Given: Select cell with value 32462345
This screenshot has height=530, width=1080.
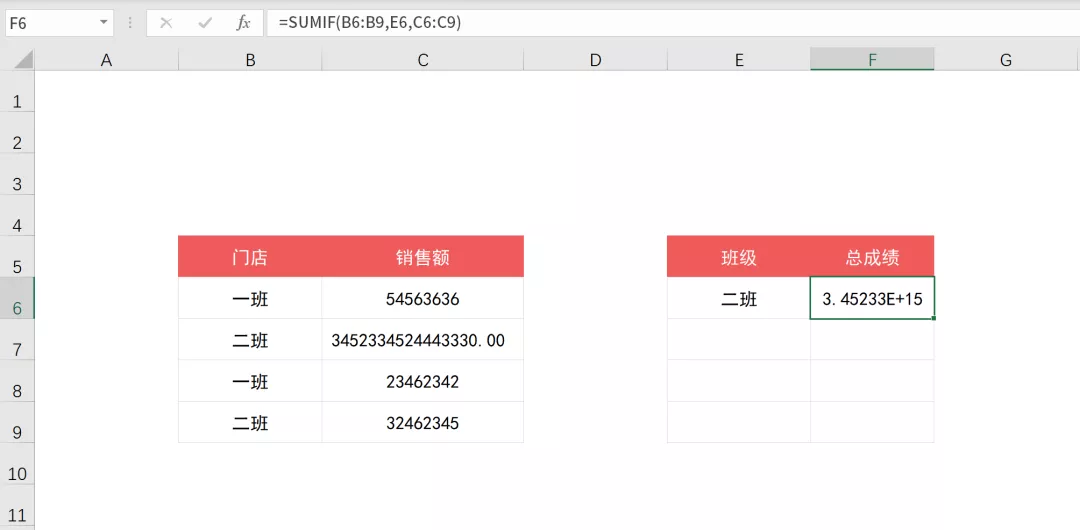Looking at the screenshot, I should (423, 422).
